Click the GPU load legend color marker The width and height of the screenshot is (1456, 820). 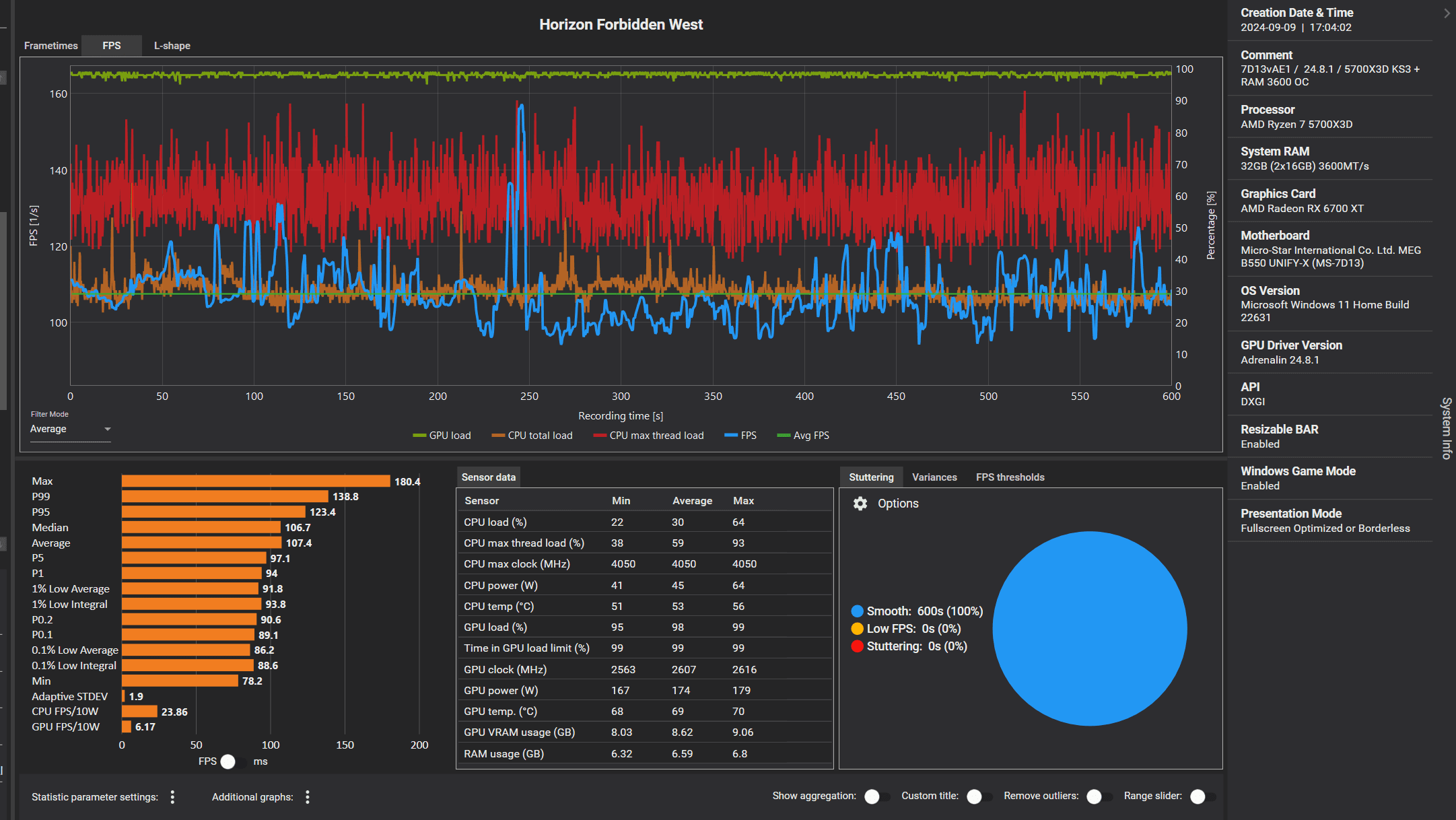point(419,436)
